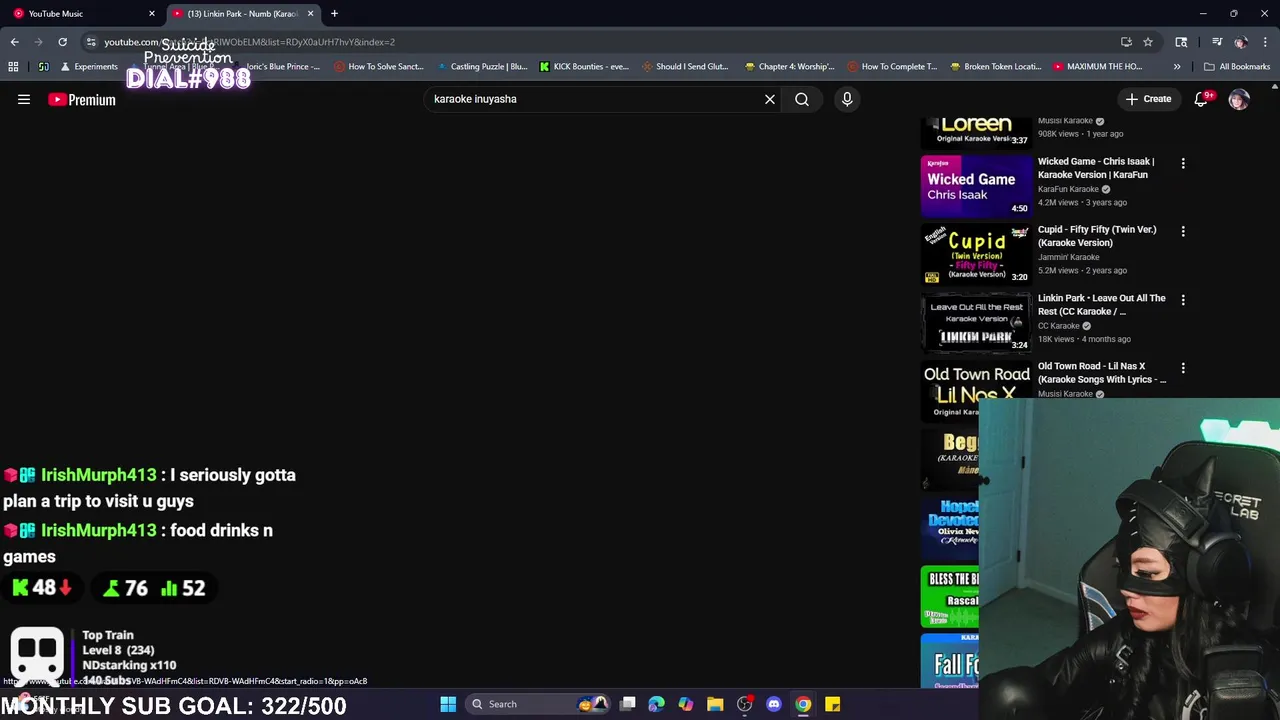Open the 'Should I Send Glut...' bookmark
The image size is (1280, 720).
[x=685, y=66]
